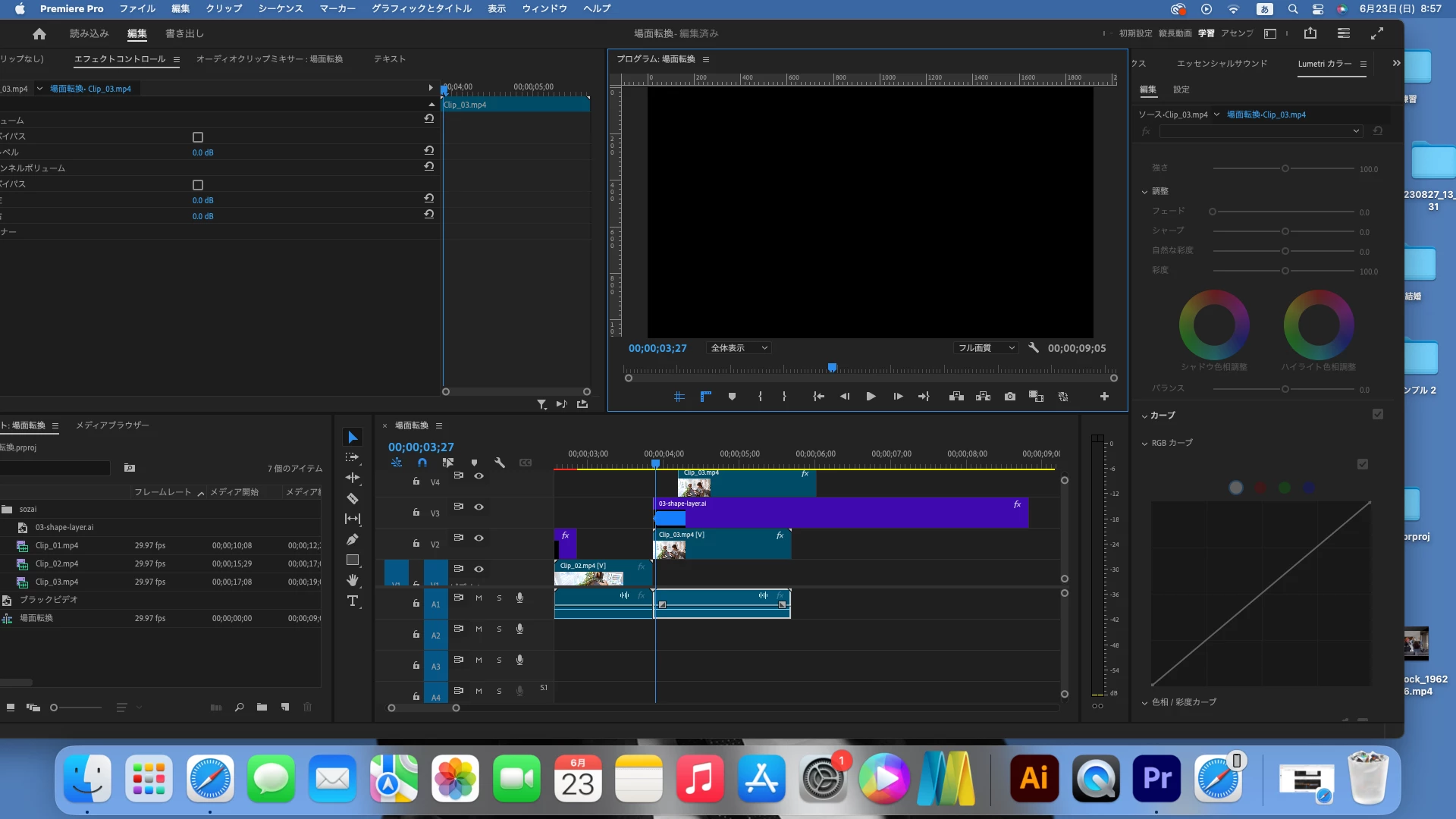
Task: Go to the 書き出し workspace
Action: click(184, 33)
